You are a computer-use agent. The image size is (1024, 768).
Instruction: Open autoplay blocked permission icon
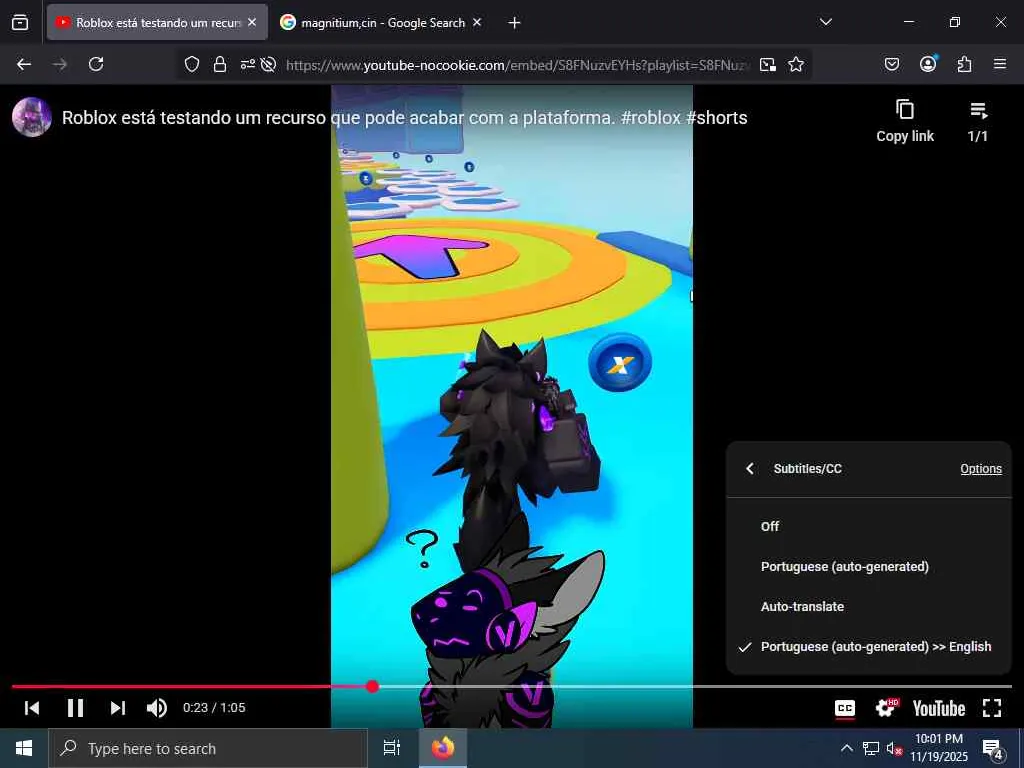[x=268, y=64]
